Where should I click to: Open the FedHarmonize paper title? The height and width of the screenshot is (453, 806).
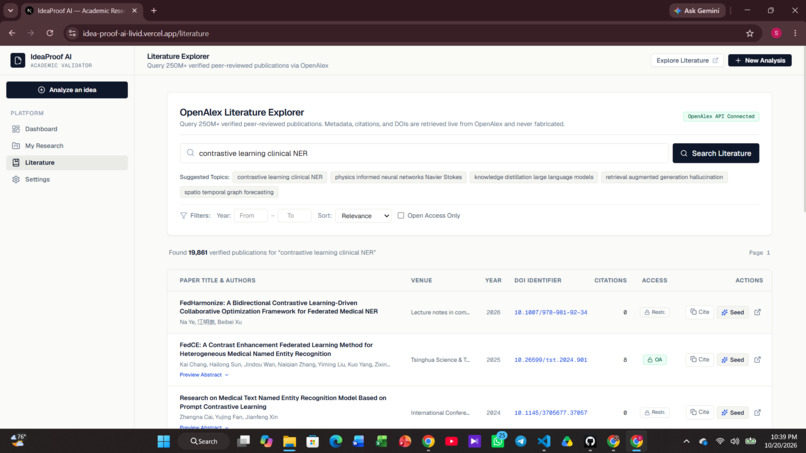point(279,307)
